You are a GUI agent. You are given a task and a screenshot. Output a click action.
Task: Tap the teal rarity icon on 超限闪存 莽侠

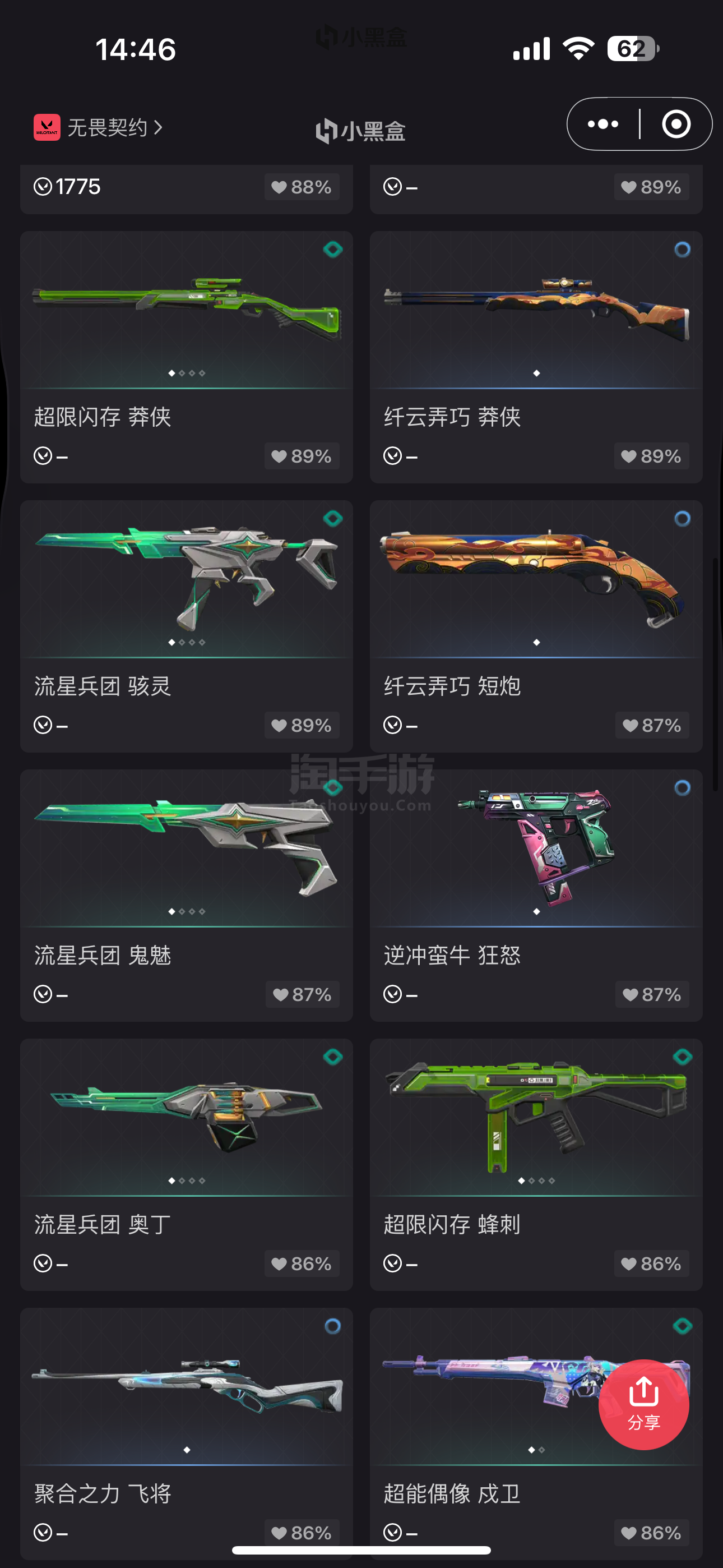332,249
